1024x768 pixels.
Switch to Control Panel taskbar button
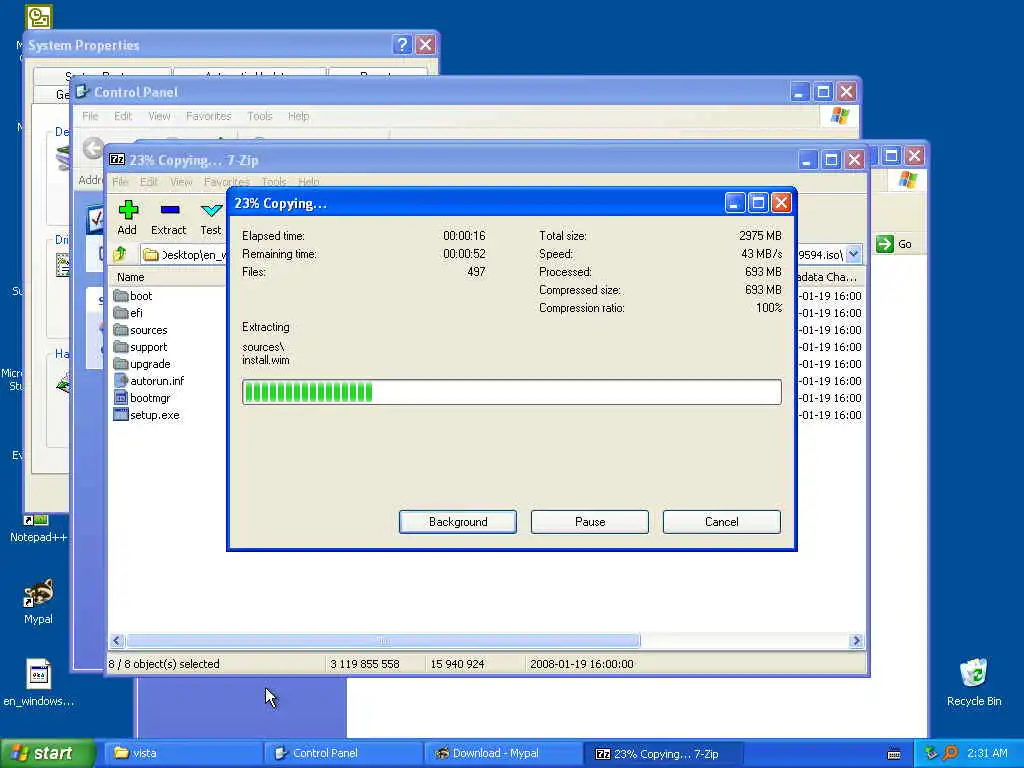(x=344, y=753)
